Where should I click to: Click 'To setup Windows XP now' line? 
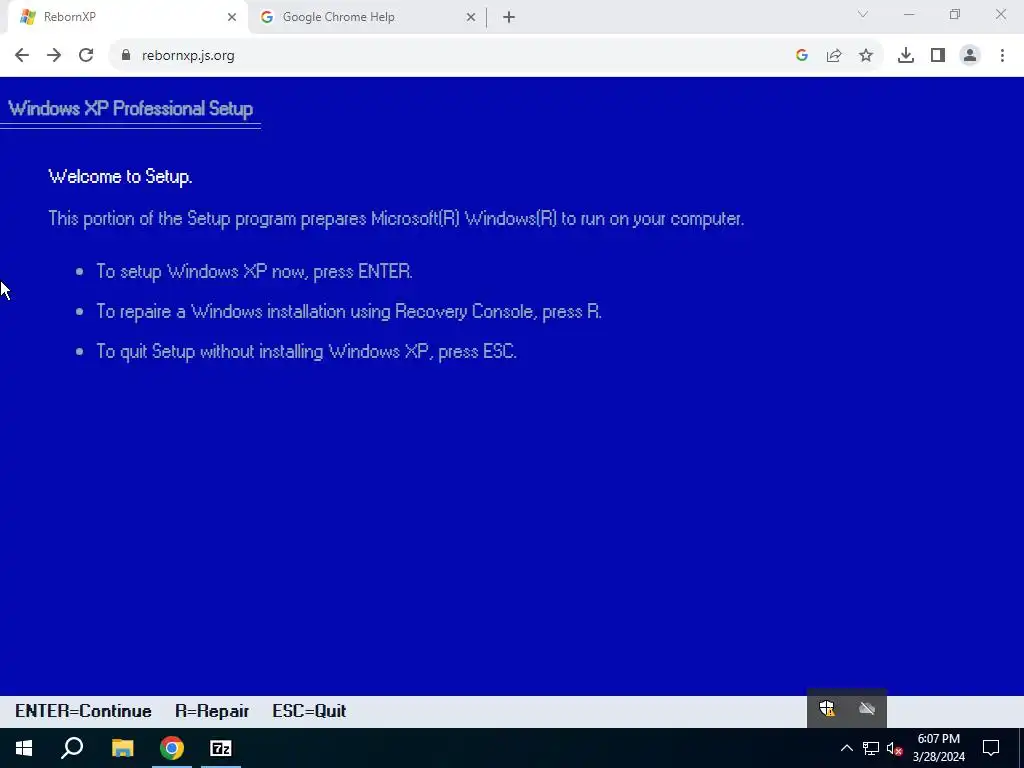[254, 271]
